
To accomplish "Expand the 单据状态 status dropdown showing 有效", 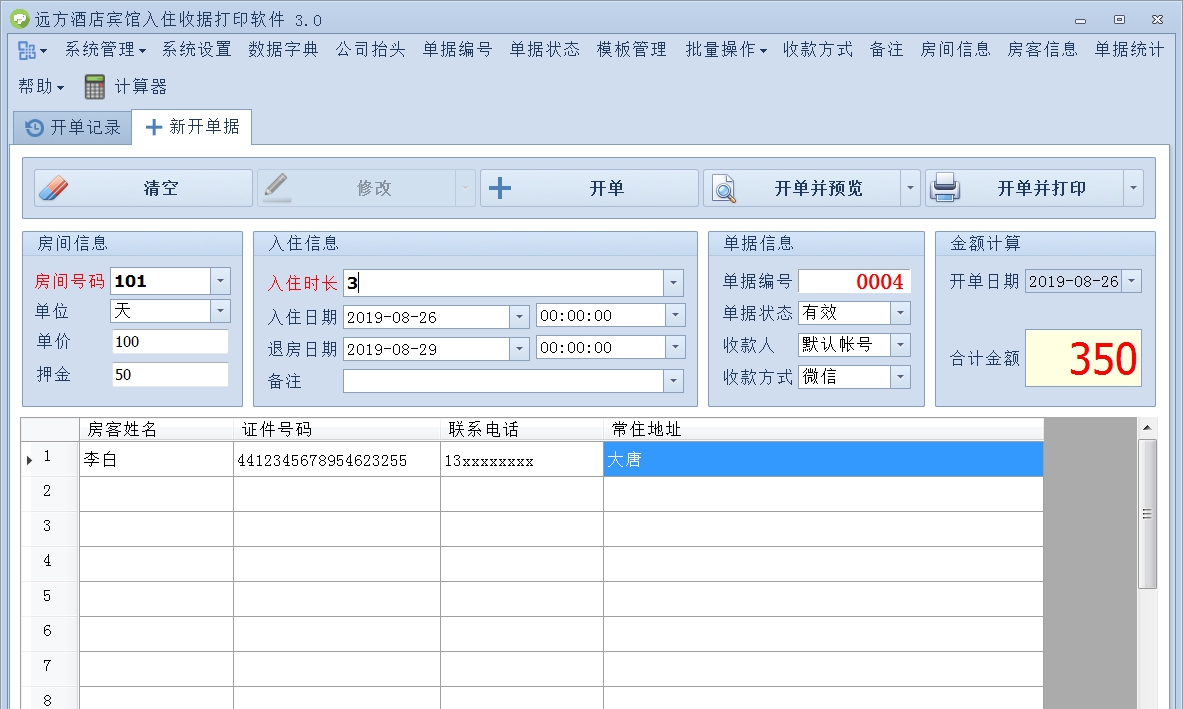I will [899, 313].
